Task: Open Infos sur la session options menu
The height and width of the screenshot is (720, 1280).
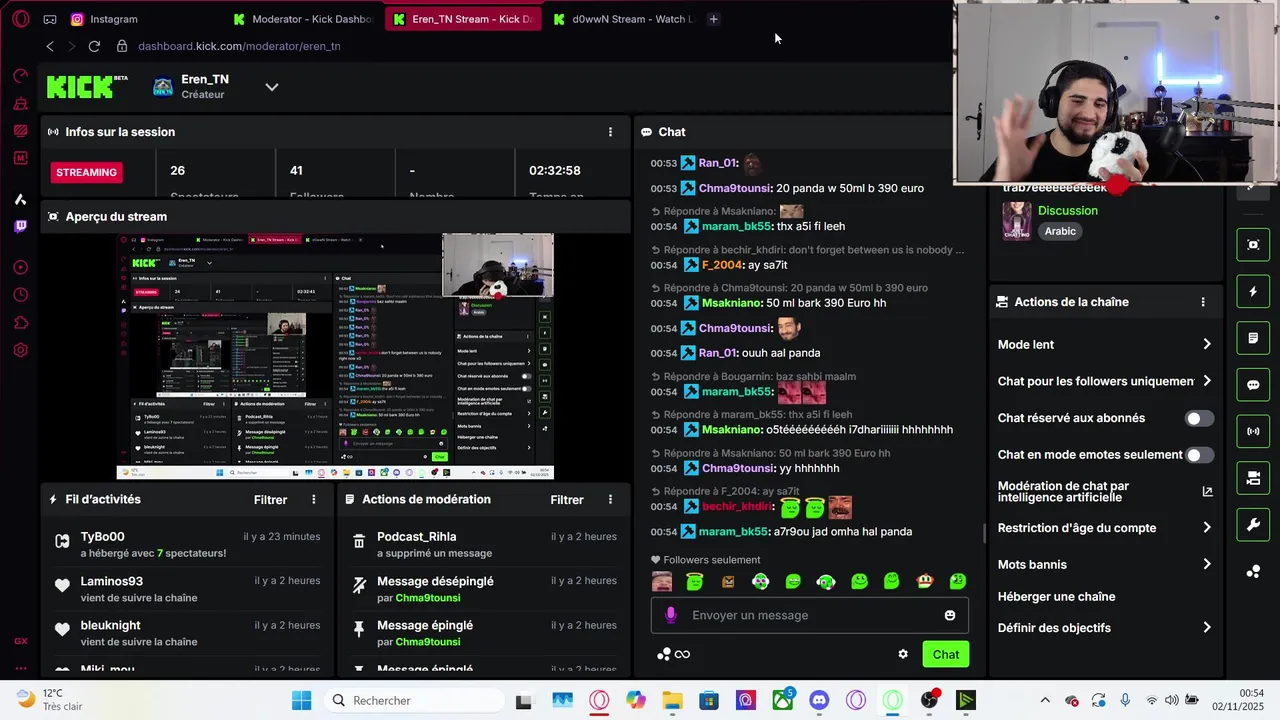Action: [610, 132]
